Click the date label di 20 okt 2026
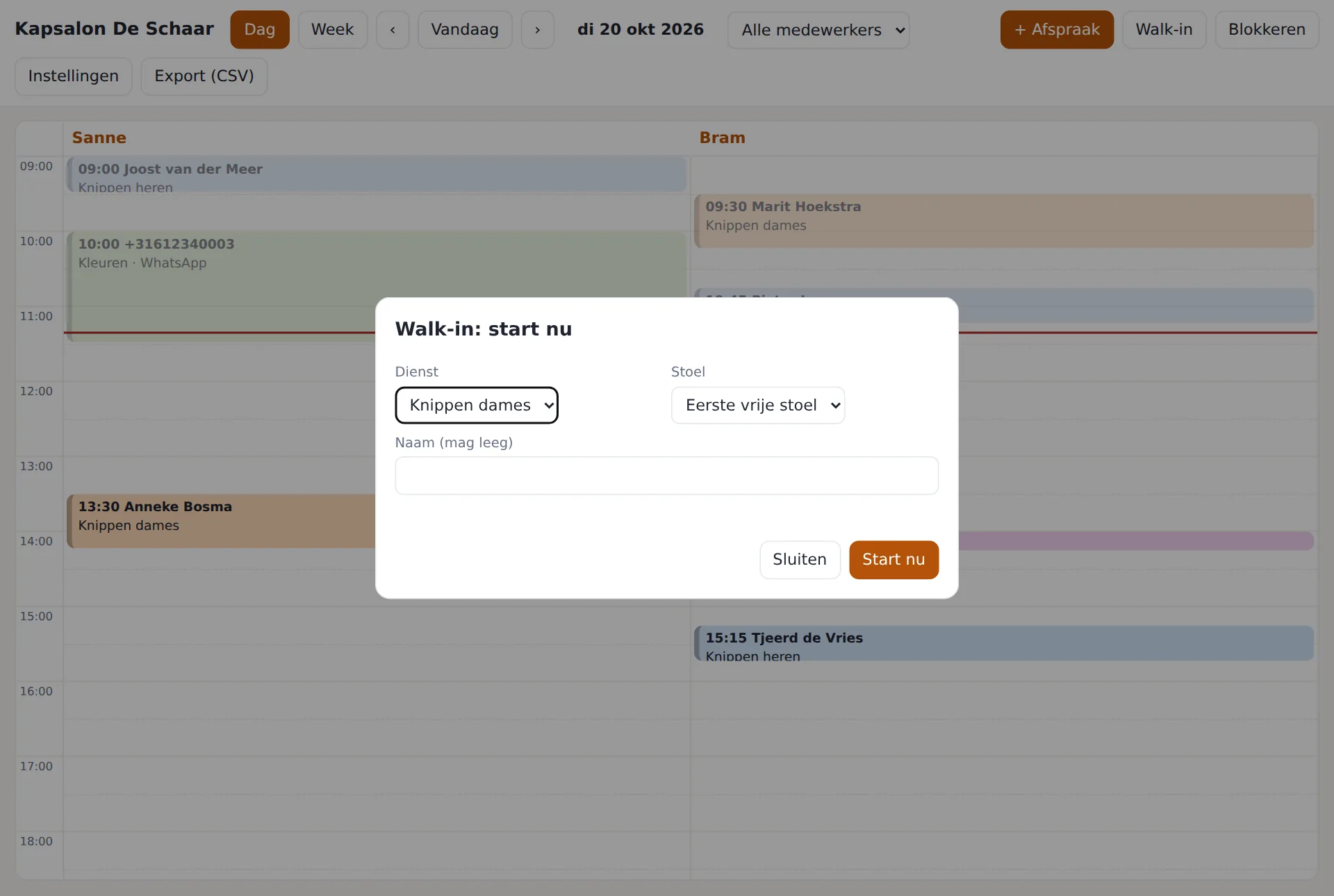 (x=641, y=30)
